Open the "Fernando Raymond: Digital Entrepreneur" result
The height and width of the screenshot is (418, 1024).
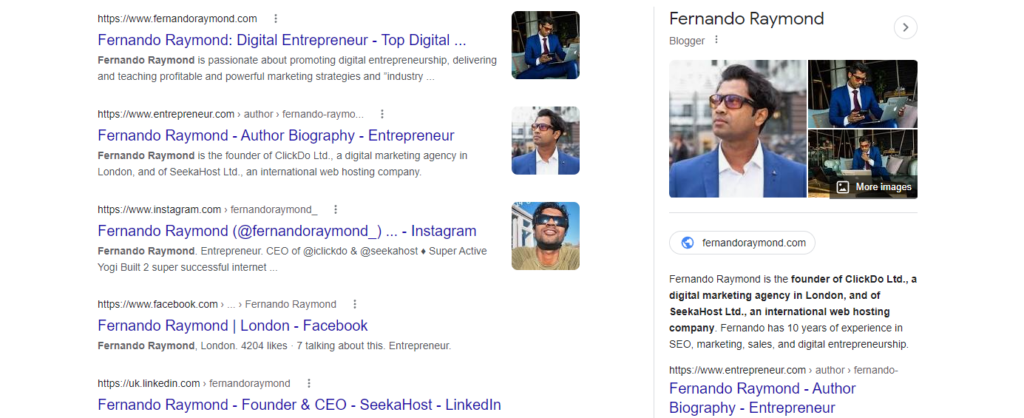tap(282, 41)
